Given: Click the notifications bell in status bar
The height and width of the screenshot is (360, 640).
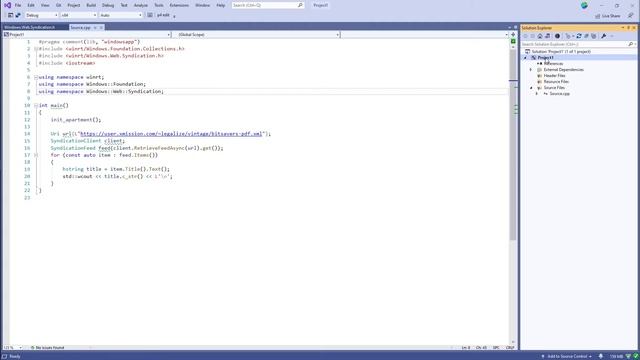Looking at the screenshot, I should (x=600, y=356).
